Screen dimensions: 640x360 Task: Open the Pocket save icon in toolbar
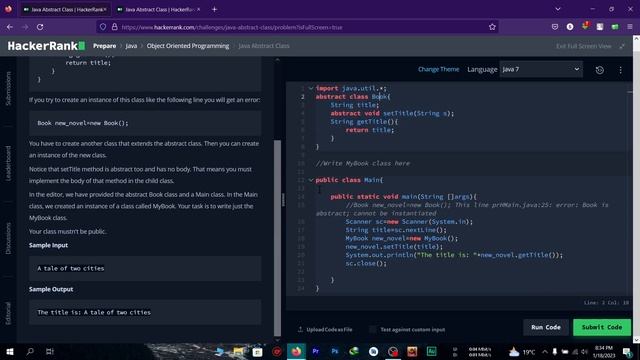555,27
